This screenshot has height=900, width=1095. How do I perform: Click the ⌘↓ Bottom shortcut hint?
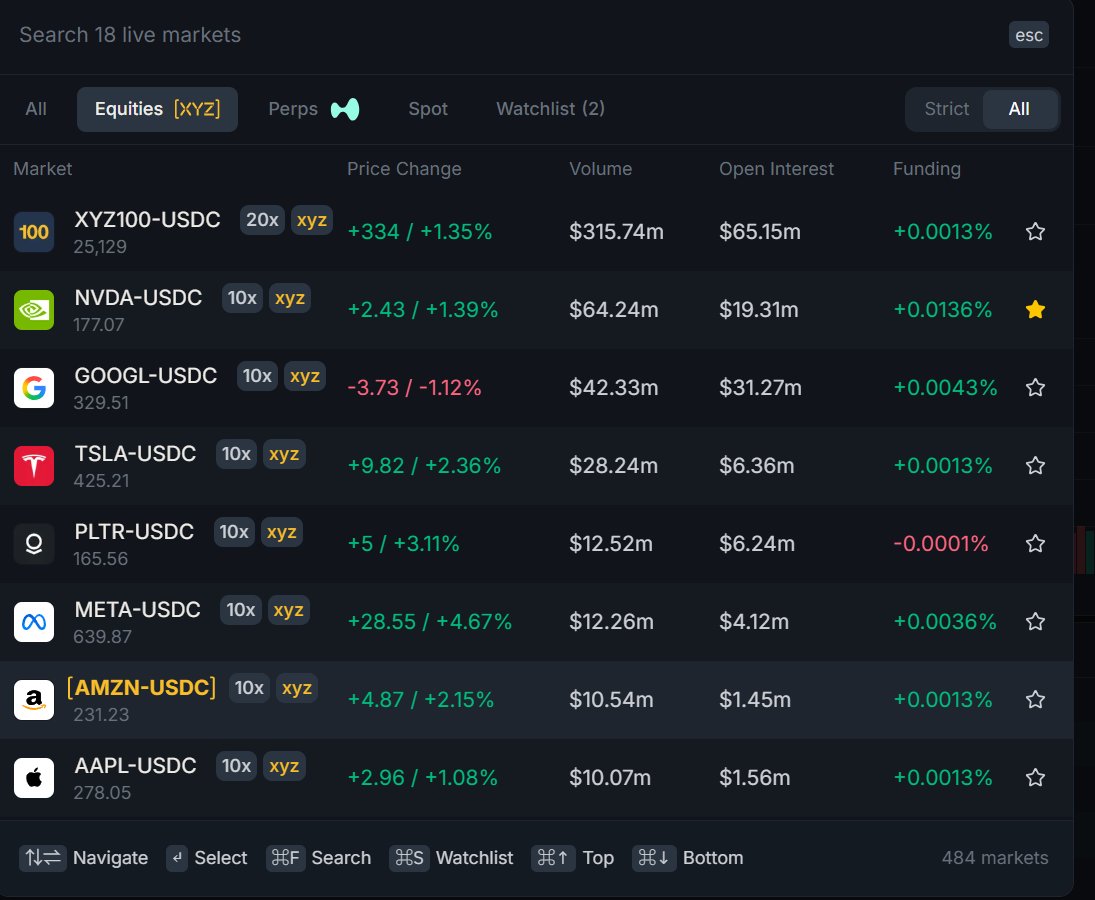coord(688,857)
